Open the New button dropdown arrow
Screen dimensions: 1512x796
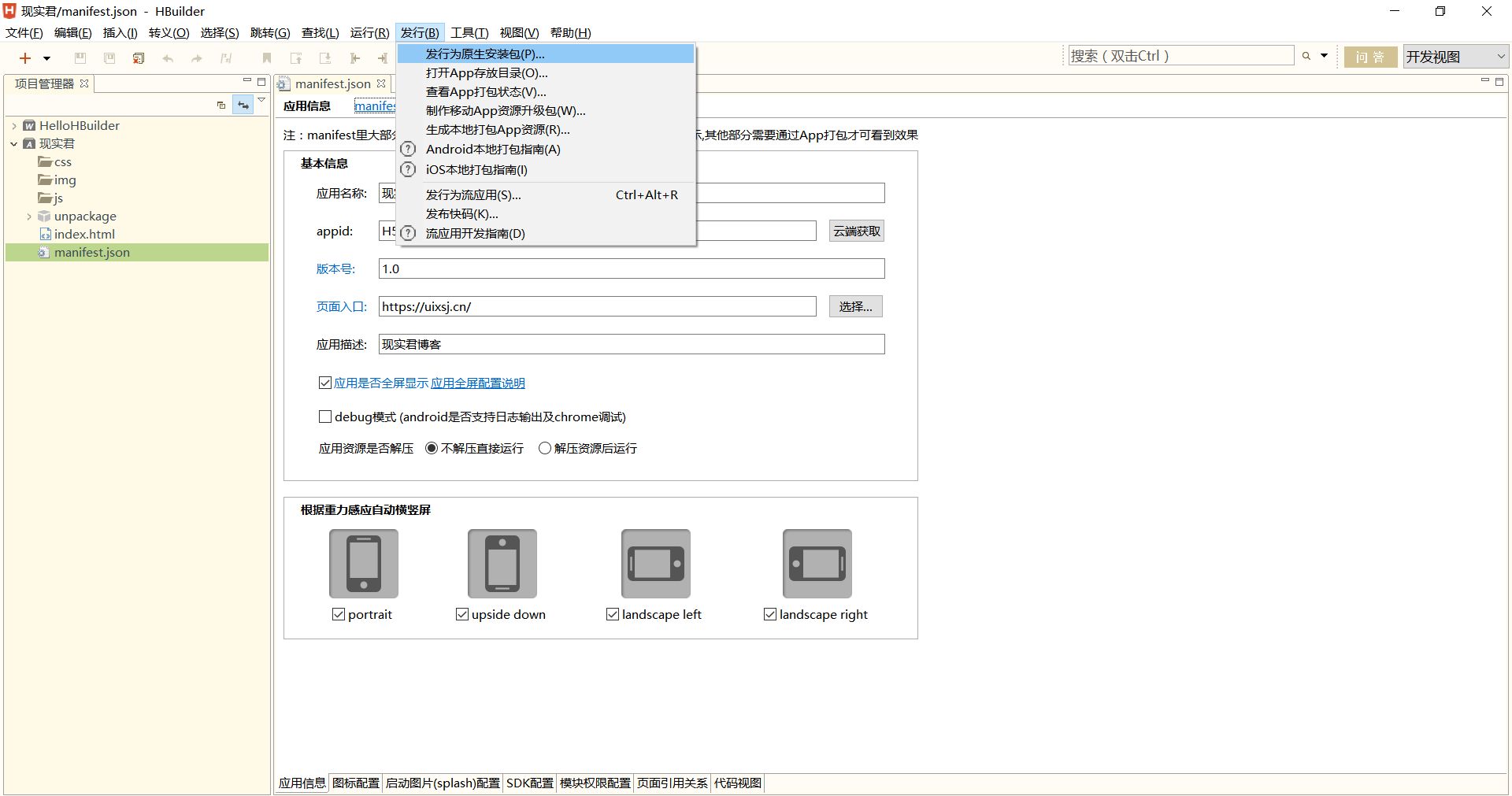coord(46,58)
